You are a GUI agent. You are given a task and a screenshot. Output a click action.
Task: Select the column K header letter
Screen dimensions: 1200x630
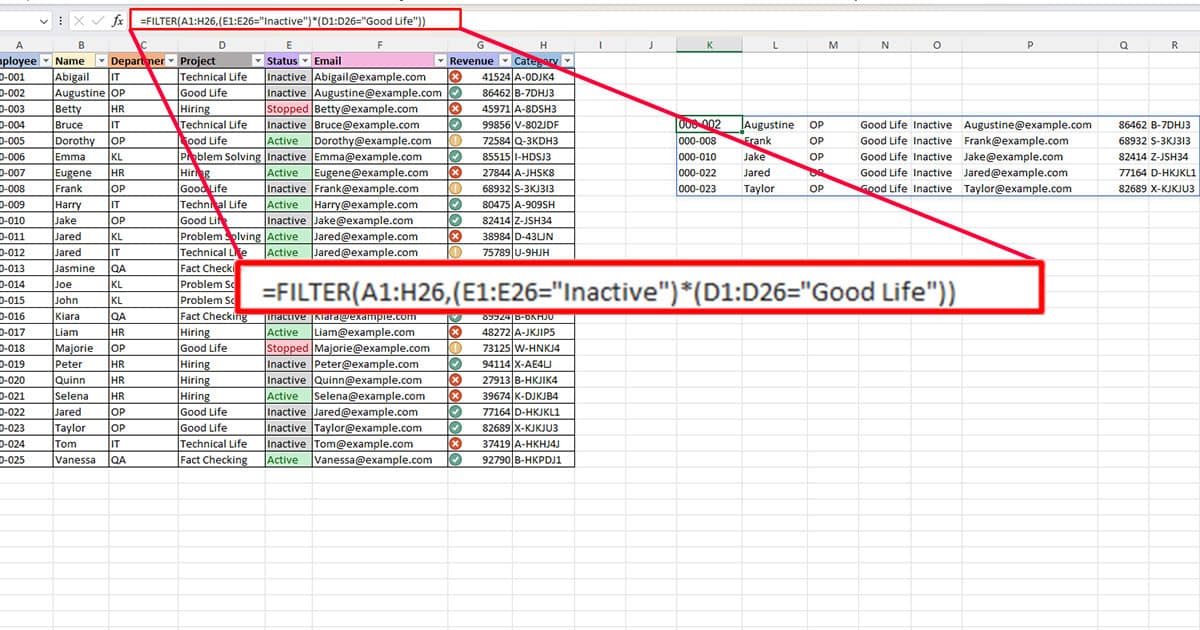click(x=710, y=44)
